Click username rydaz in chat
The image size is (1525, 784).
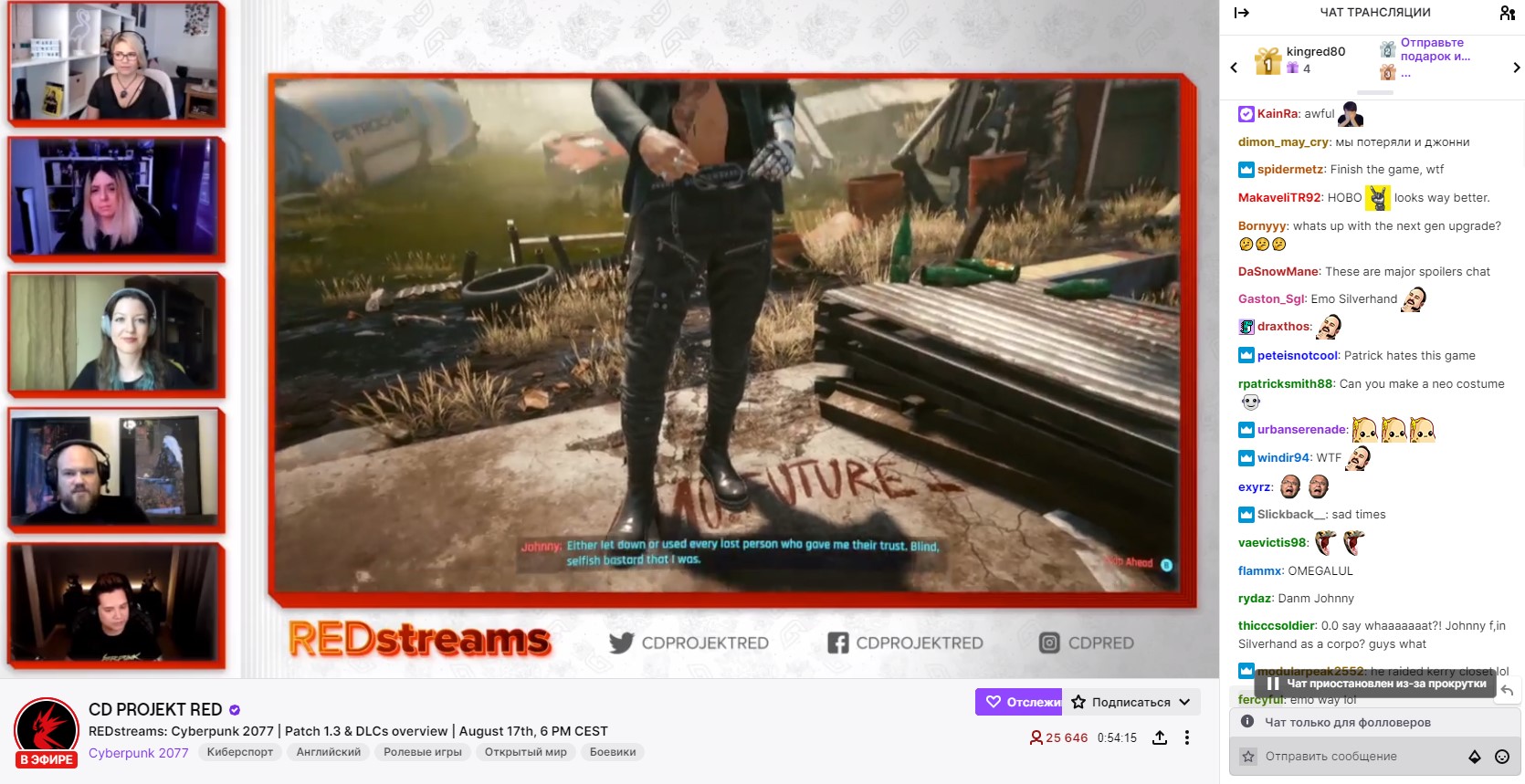click(1255, 599)
